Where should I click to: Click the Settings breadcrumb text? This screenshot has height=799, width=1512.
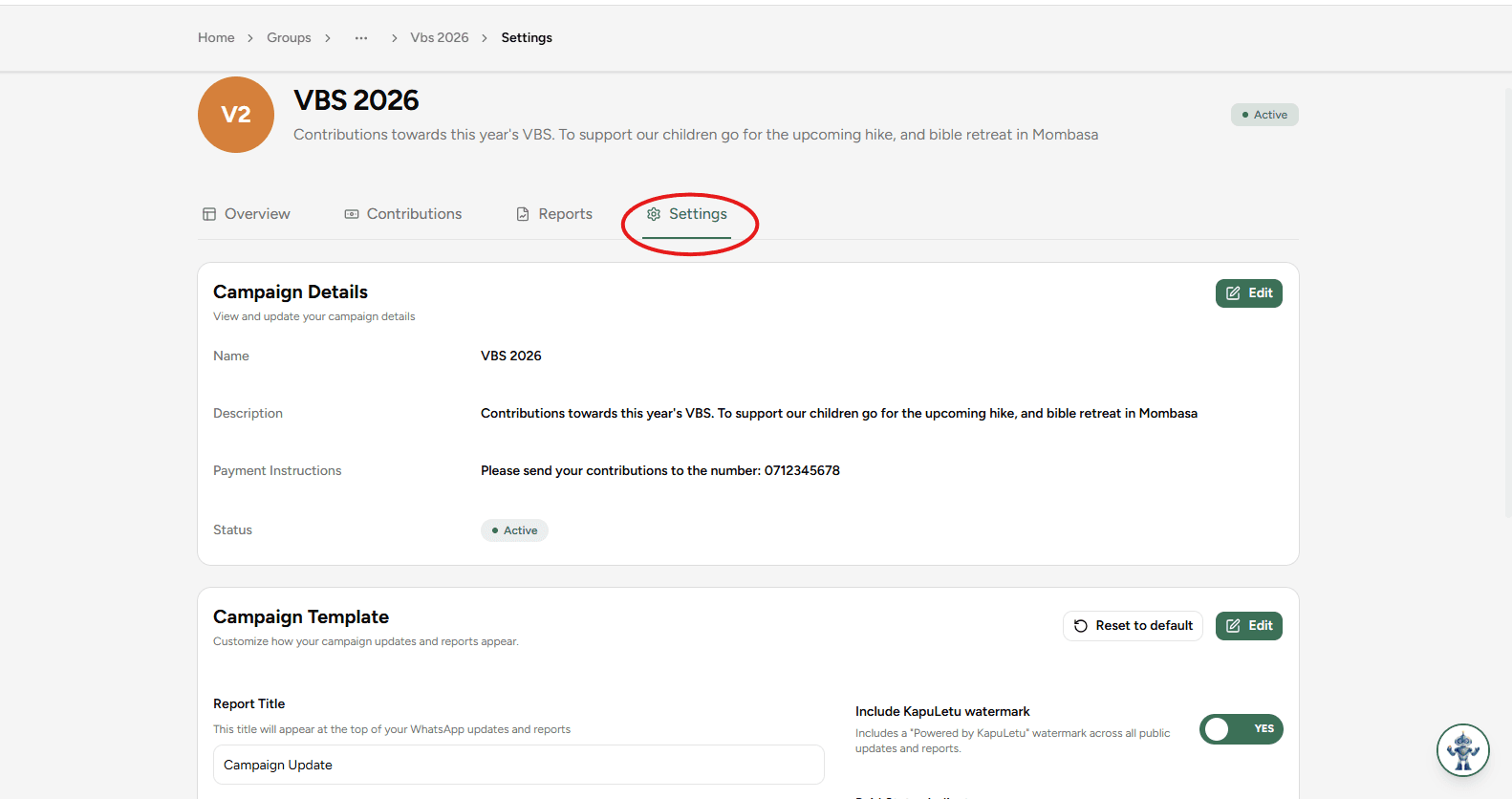pyautogui.click(x=527, y=38)
